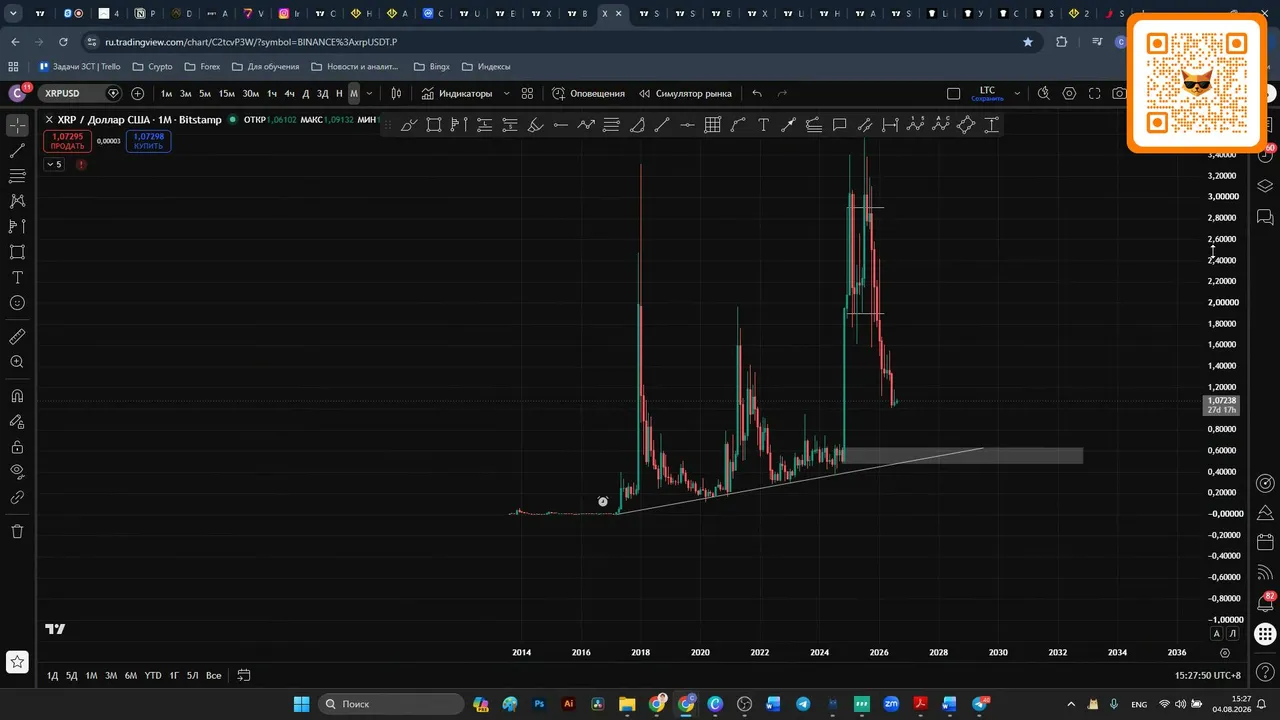Select the 6М date range
The width and height of the screenshot is (1280, 720).
point(131,676)
